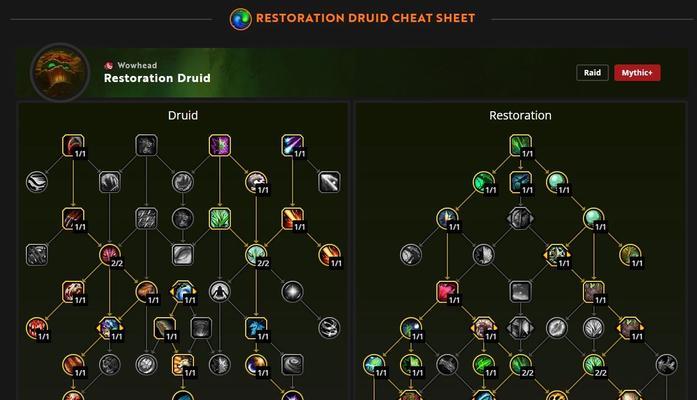Pick the grey octagonal choice node under teal square

pyautogui.click(x=521, y=219)
